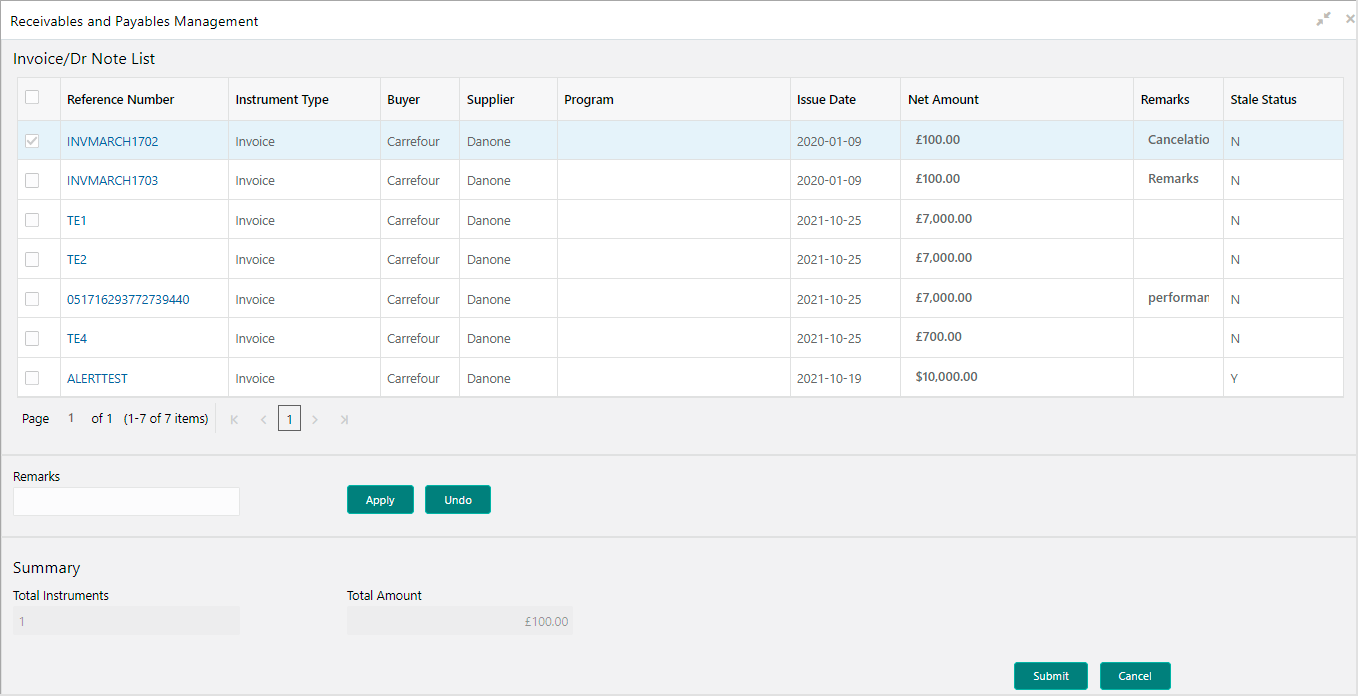Tick the 051716293772739440 row checkbox

(x=32, y=299)
